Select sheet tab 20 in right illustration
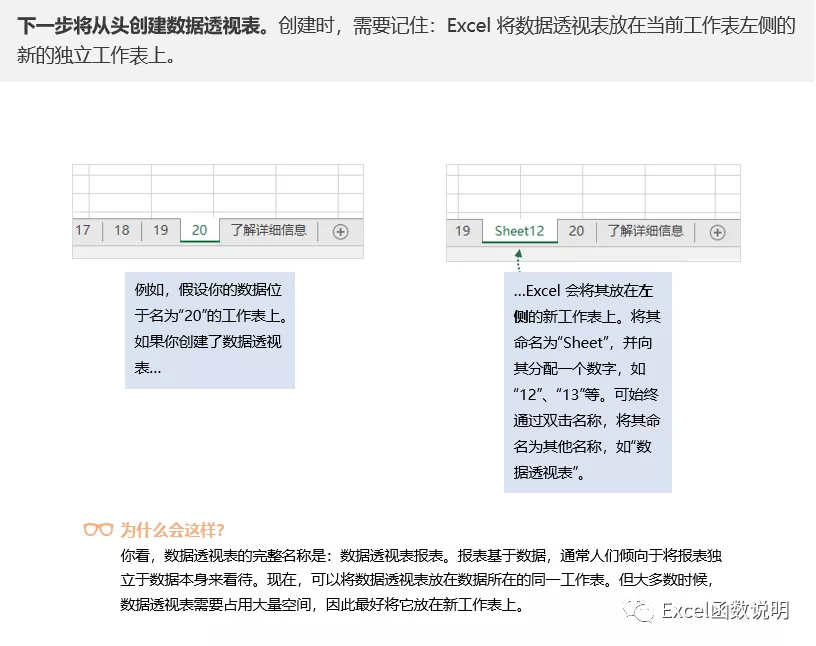Viewport: 816px width, 646px height. pos(576,231)
